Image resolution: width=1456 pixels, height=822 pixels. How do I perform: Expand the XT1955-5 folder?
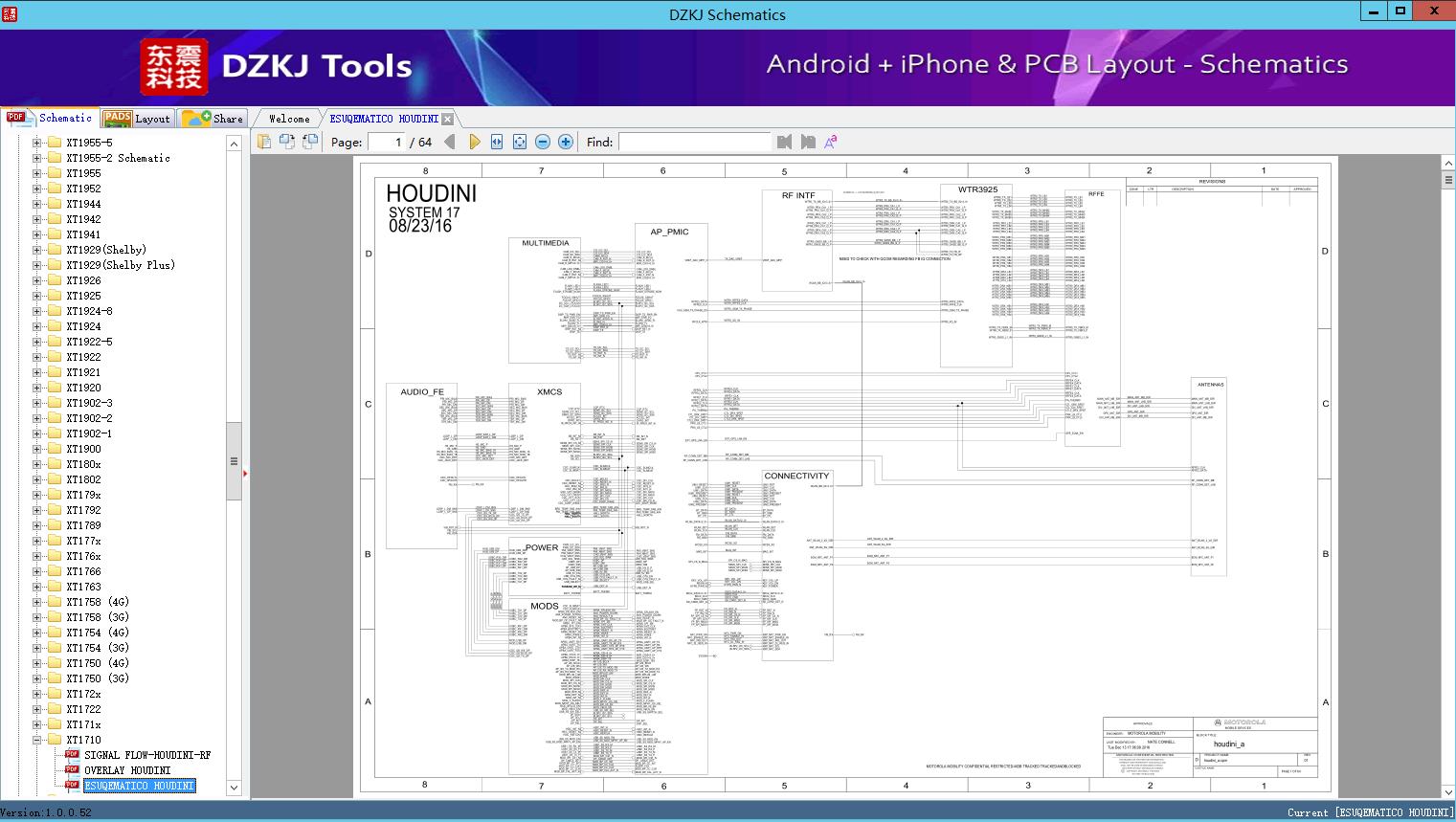pos(37,143)
